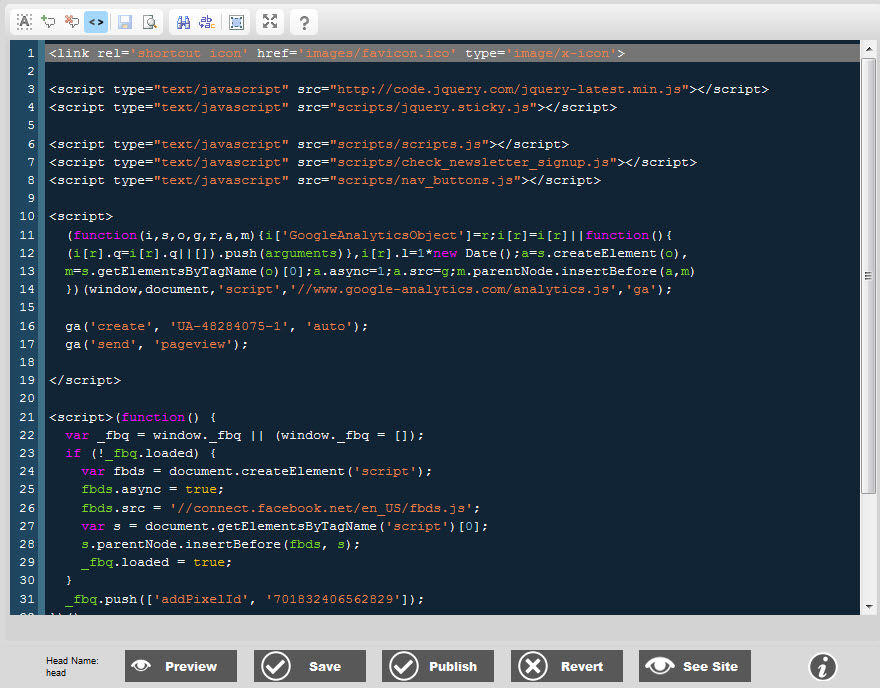
Task: Click the floppy disk save icon
Action: click(125, 22)
